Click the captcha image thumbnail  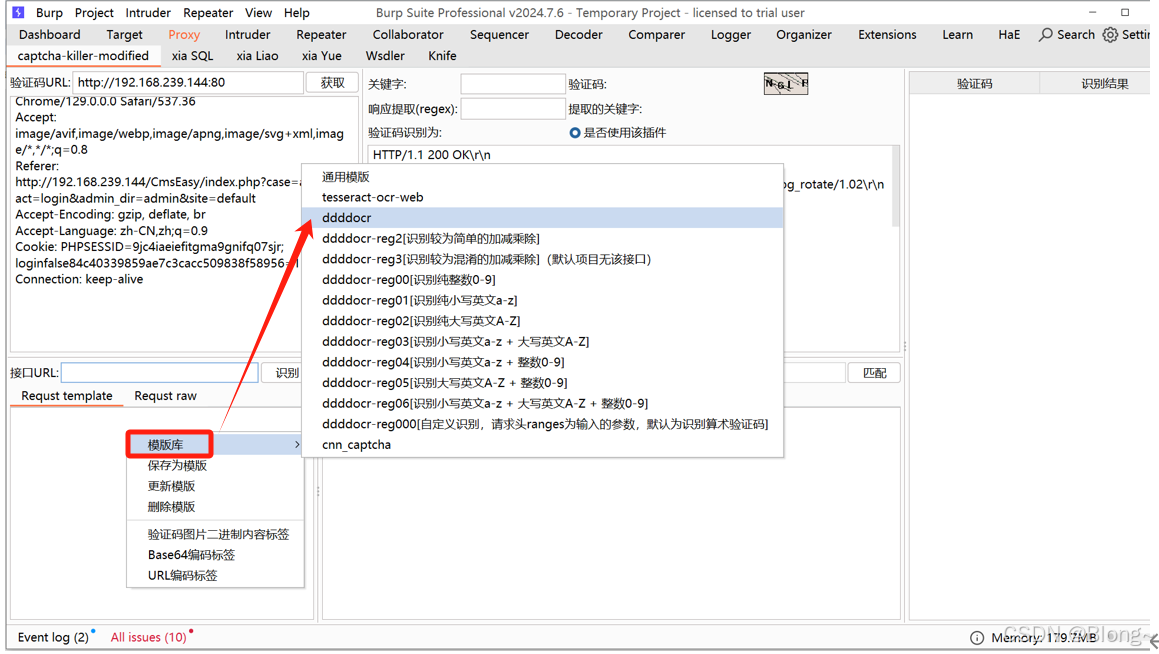pos(786,84)
